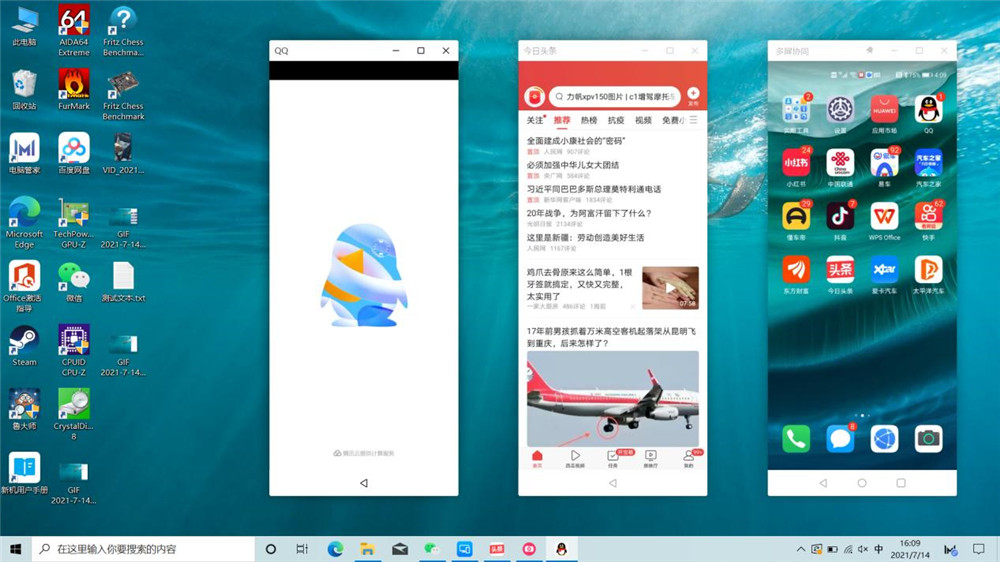Play the 鸡爪去骨 video thumbnail
Screen dimensions: 1000x562
670,288
